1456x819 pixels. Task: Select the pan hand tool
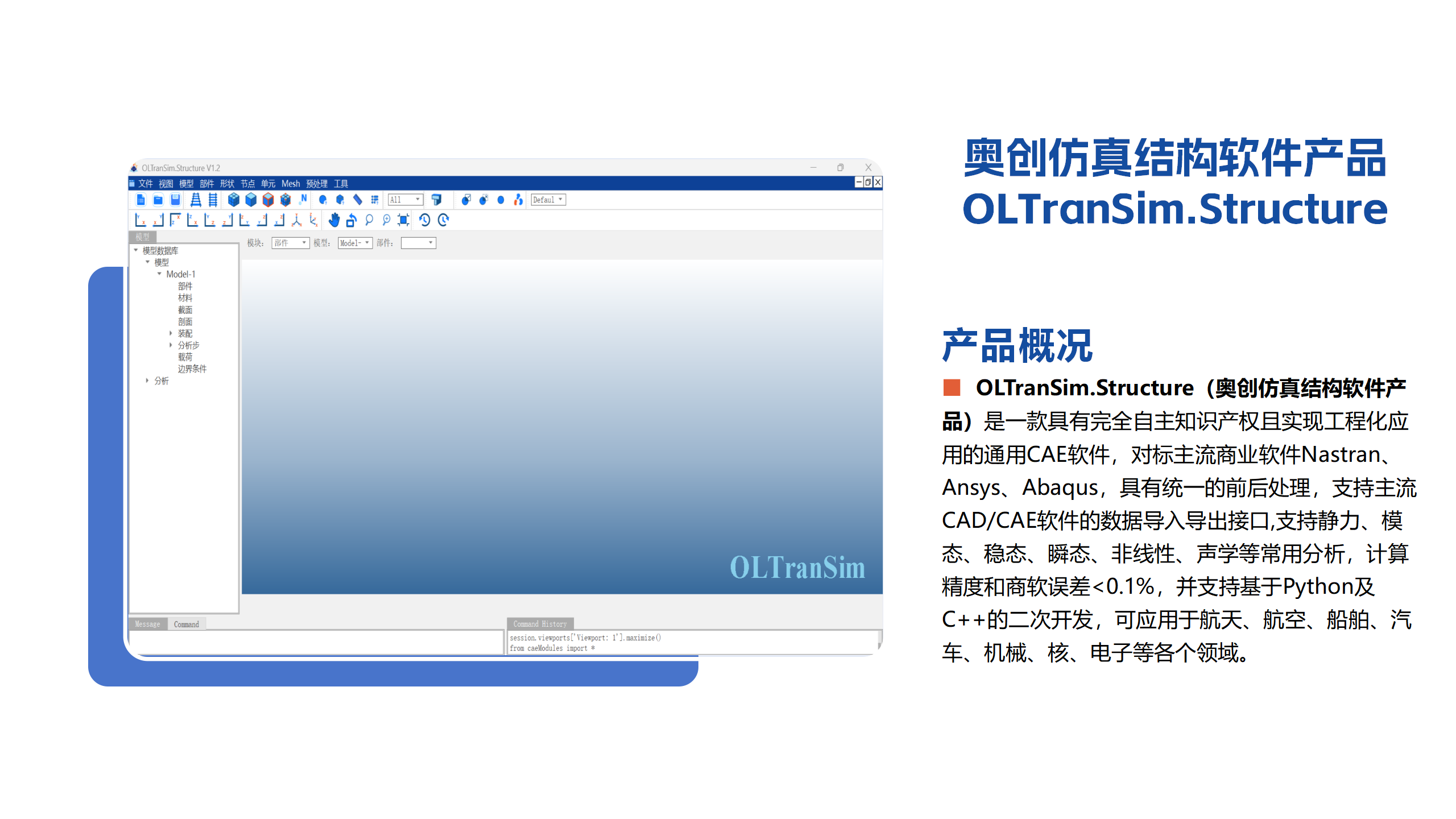(334, 220)
